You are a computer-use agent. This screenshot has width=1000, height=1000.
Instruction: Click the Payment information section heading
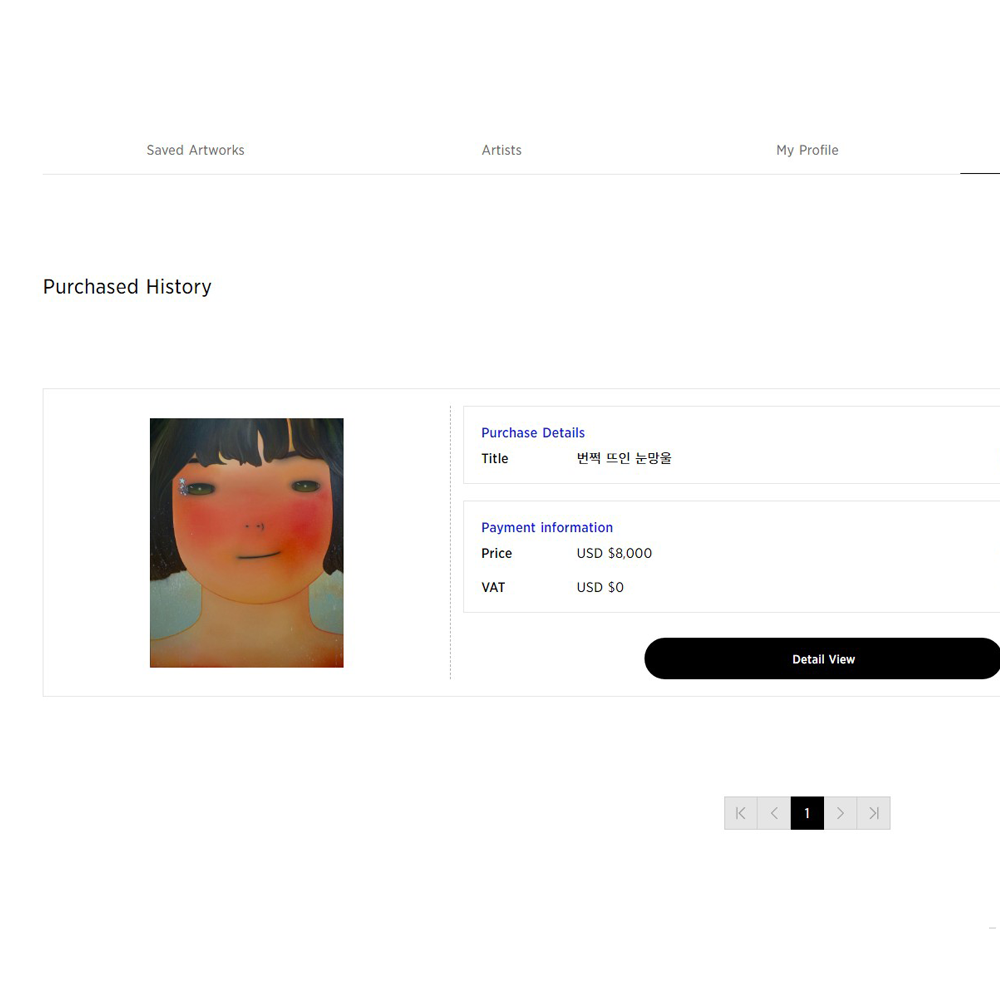pyautogui.click(x=547, y=527)
